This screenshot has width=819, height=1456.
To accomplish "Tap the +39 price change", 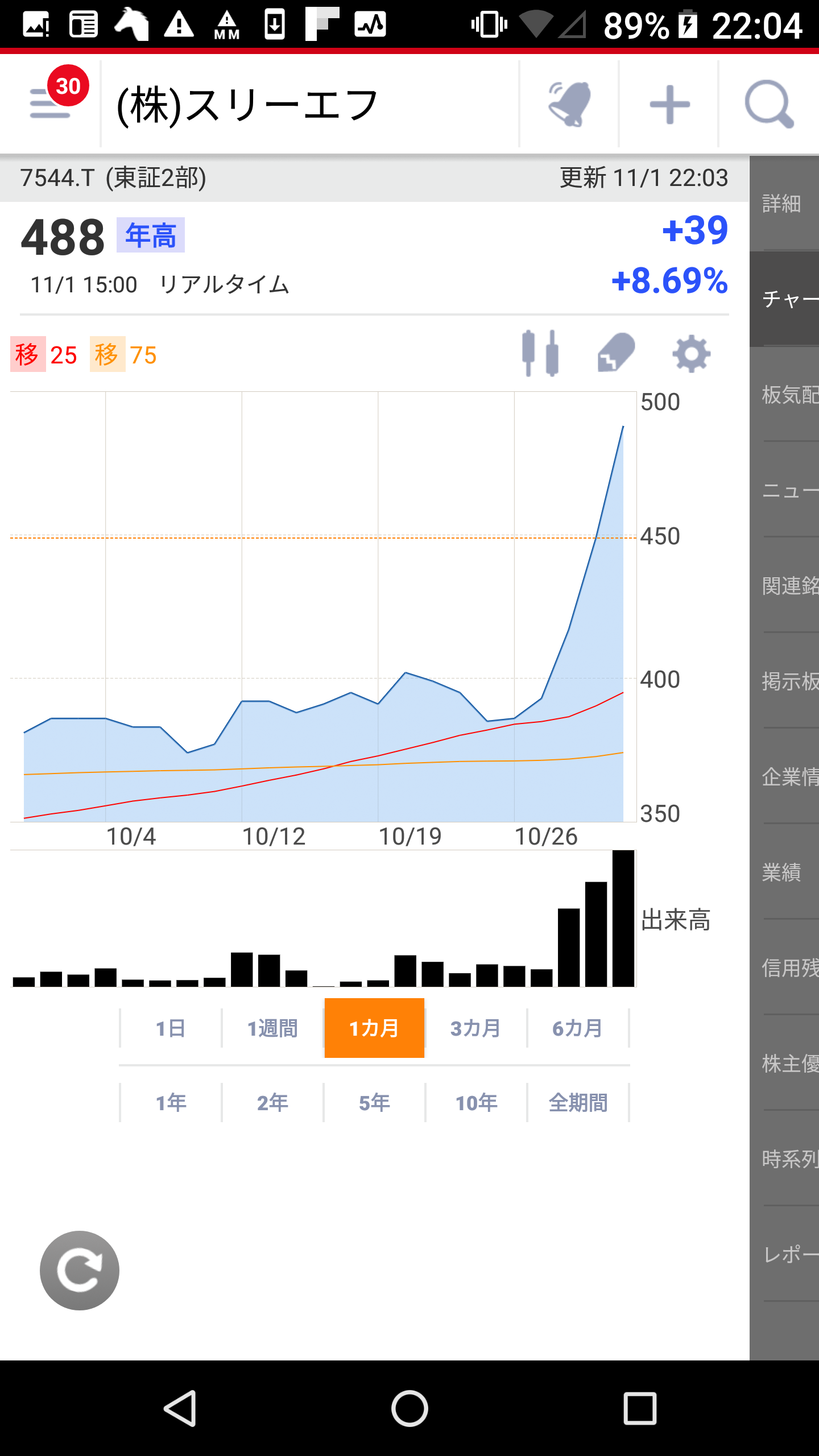I will pos(695,230).
